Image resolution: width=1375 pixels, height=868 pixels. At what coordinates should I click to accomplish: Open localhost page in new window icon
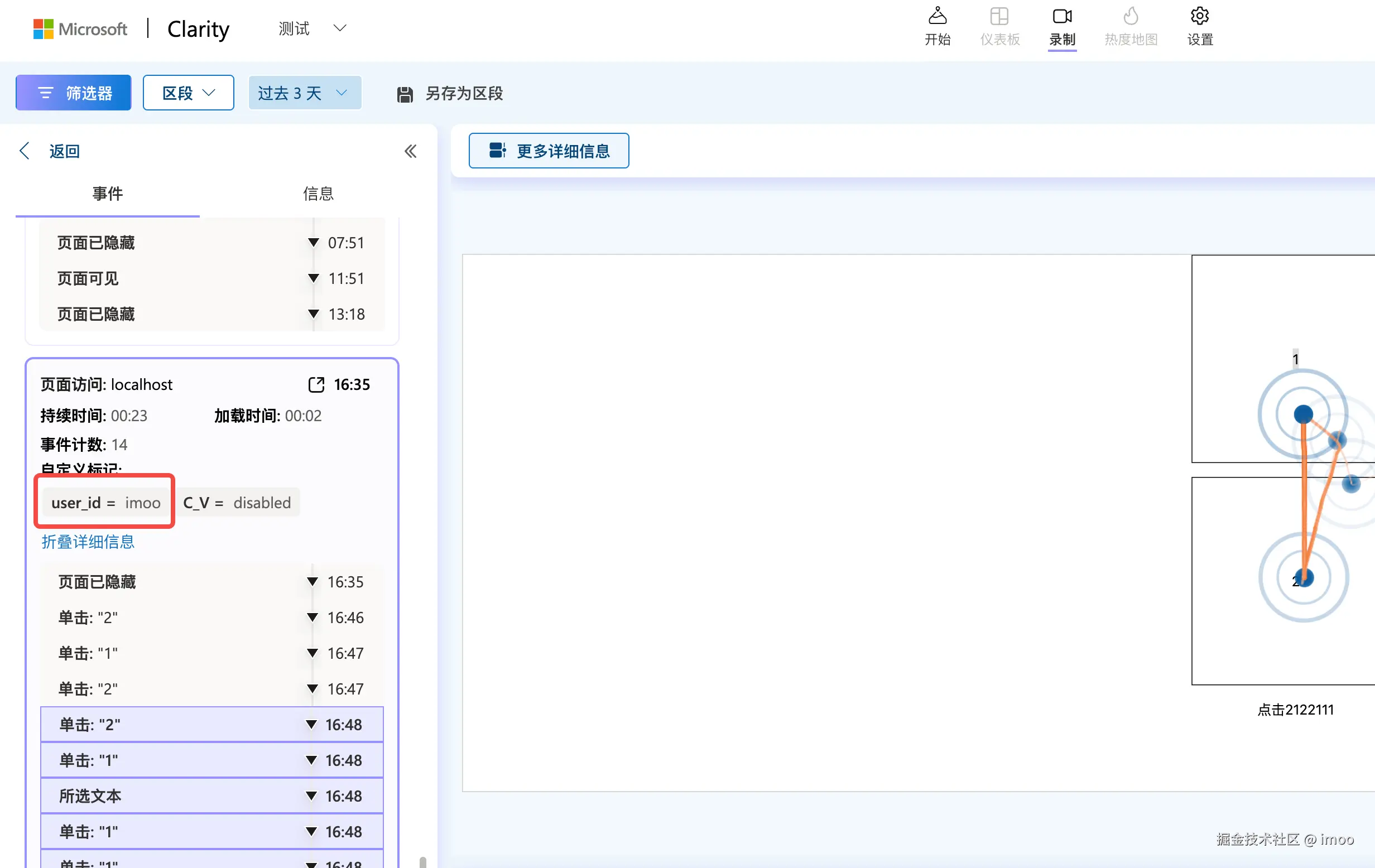[316, 385]
